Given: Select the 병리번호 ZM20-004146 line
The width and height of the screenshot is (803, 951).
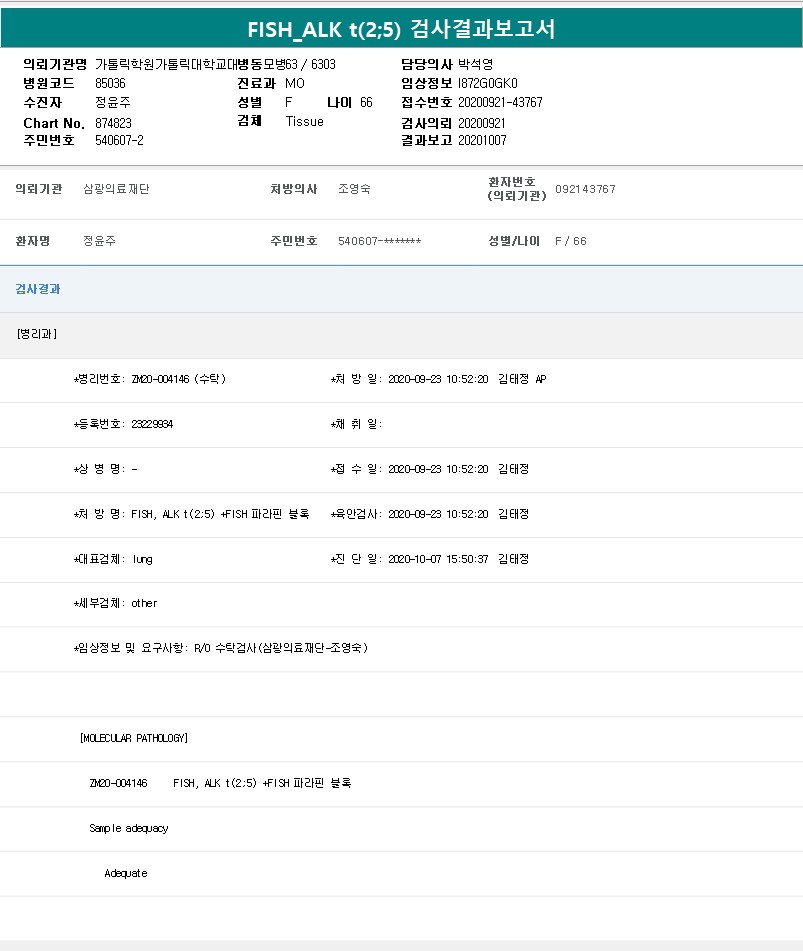Looking at the screenshot, I should [x=151, y=380].
